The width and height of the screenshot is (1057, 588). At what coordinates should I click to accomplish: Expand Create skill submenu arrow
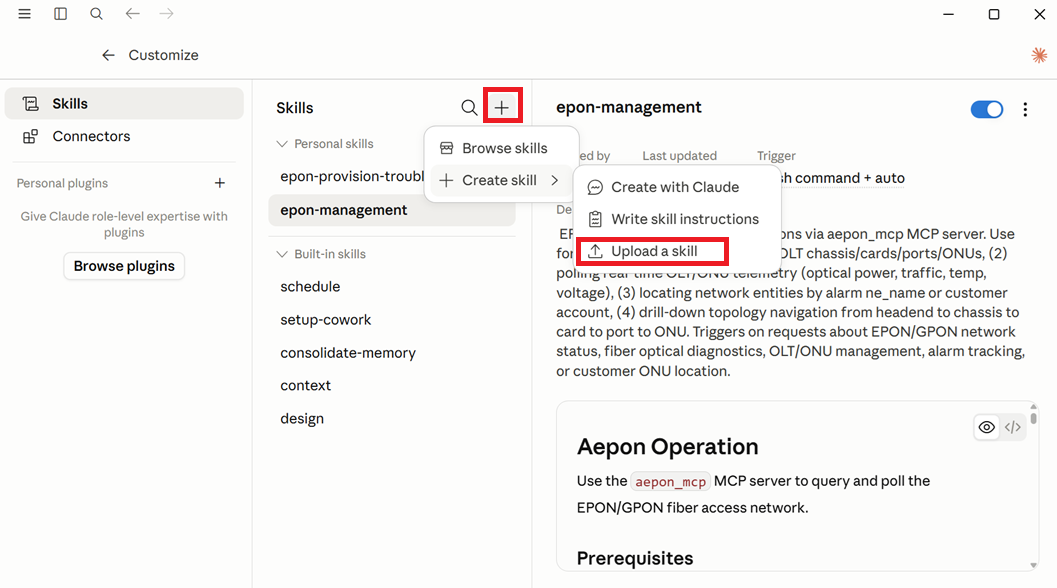point(555,181)
